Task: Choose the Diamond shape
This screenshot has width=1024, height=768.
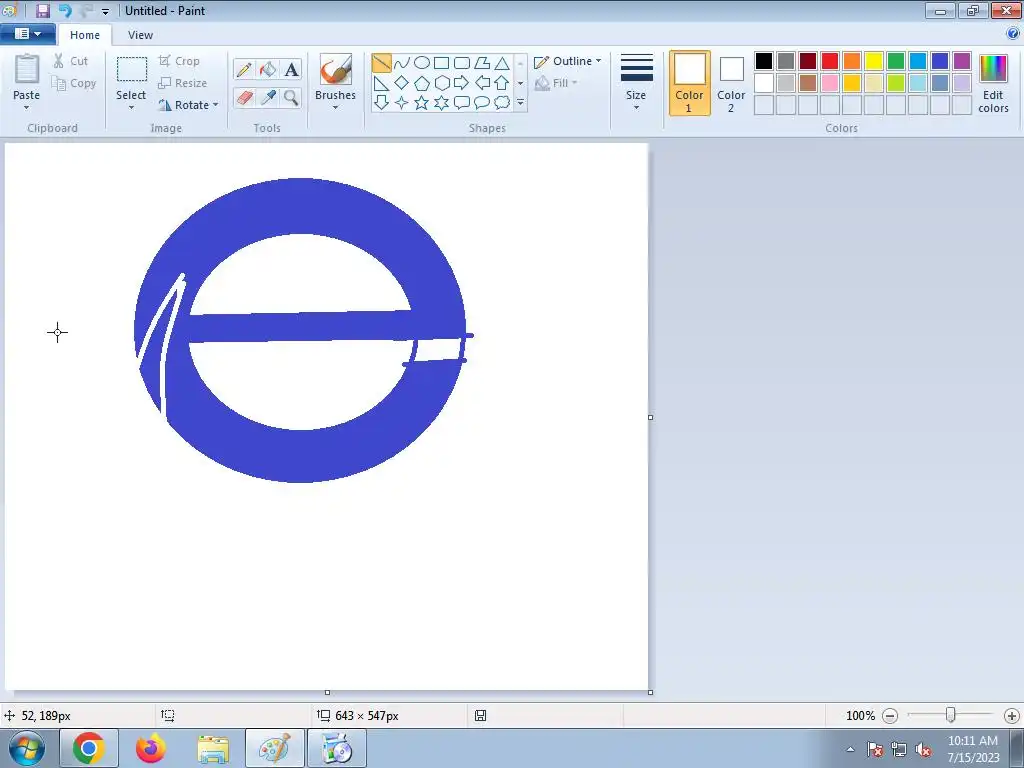Action: (x=402, y=83)
